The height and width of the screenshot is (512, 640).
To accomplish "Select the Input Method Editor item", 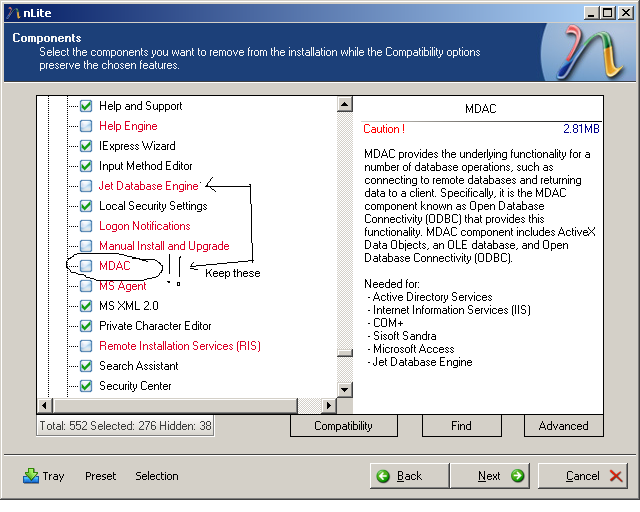I will point(146,166).
